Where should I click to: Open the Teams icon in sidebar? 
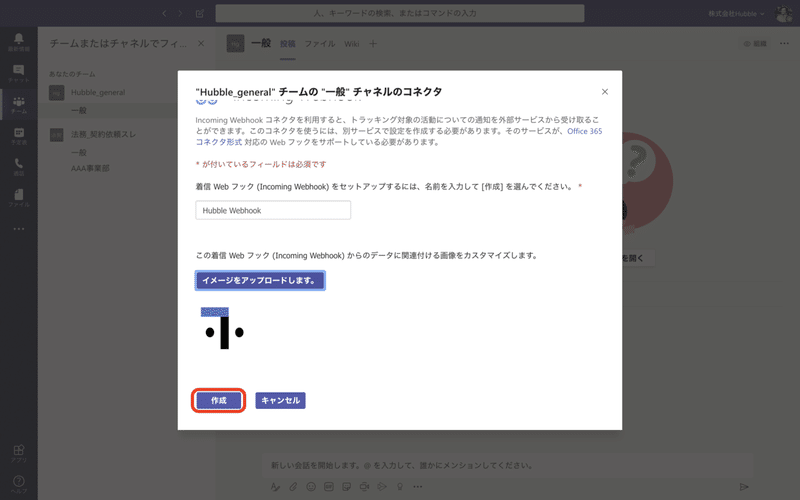tap(19, 104)
